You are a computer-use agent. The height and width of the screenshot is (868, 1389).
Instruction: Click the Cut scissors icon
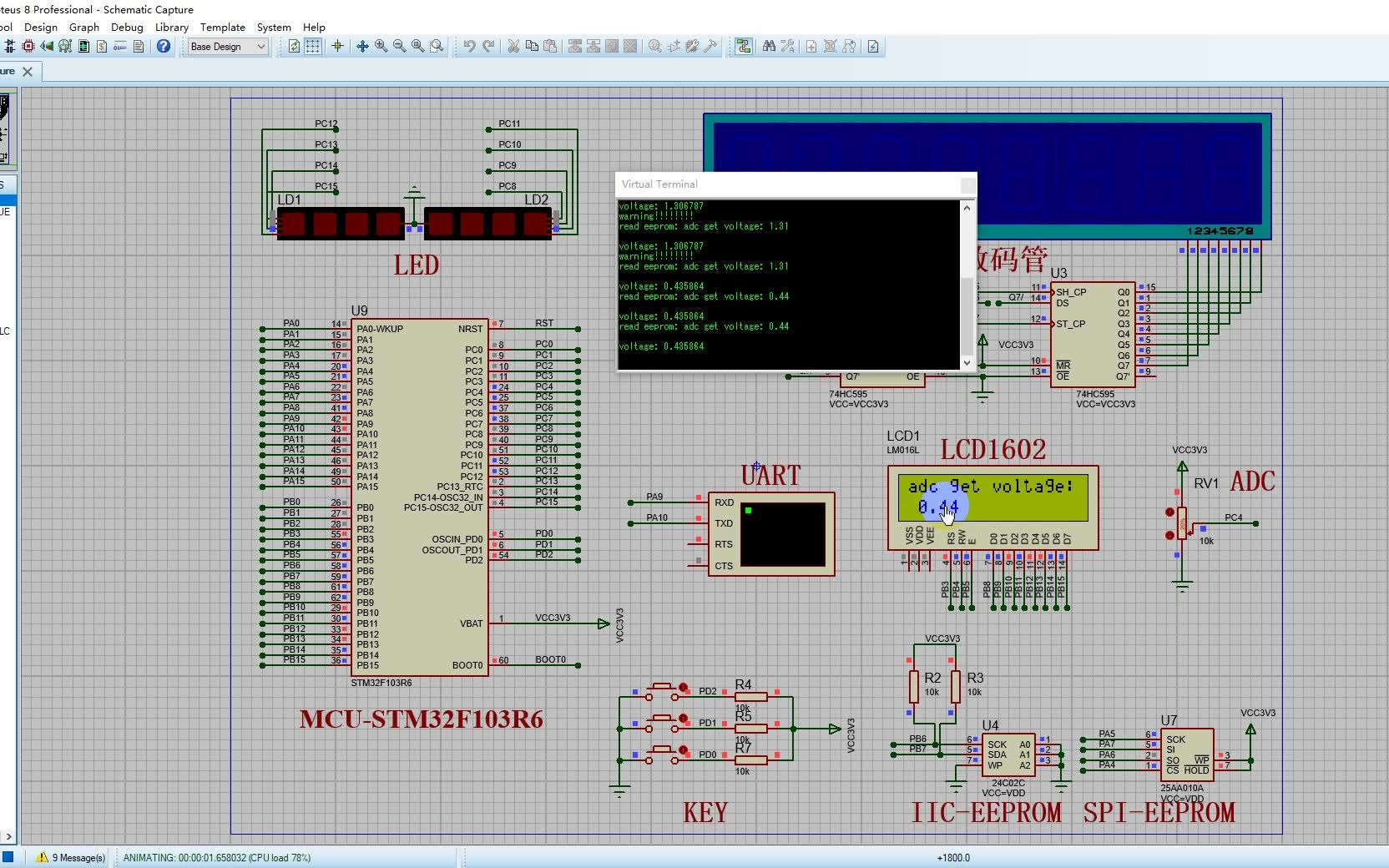pos(513,47)
